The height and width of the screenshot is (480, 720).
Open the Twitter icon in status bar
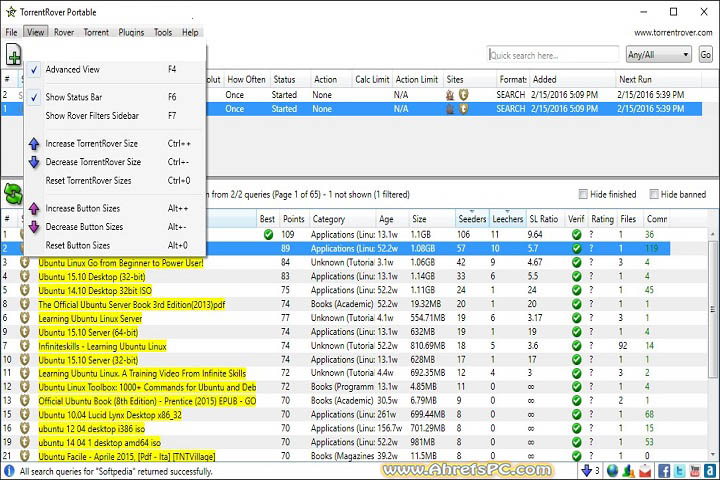coord(680,471)
